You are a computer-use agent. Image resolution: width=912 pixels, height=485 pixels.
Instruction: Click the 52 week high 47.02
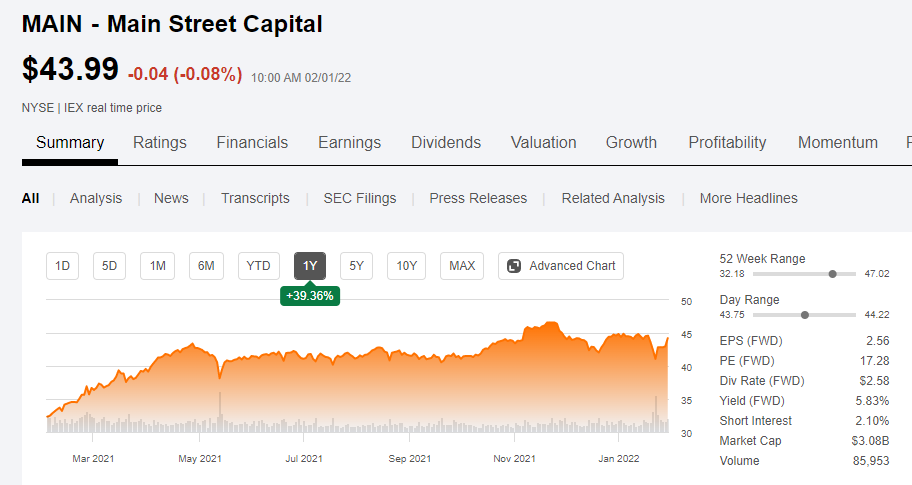click(x=877, y=274)
